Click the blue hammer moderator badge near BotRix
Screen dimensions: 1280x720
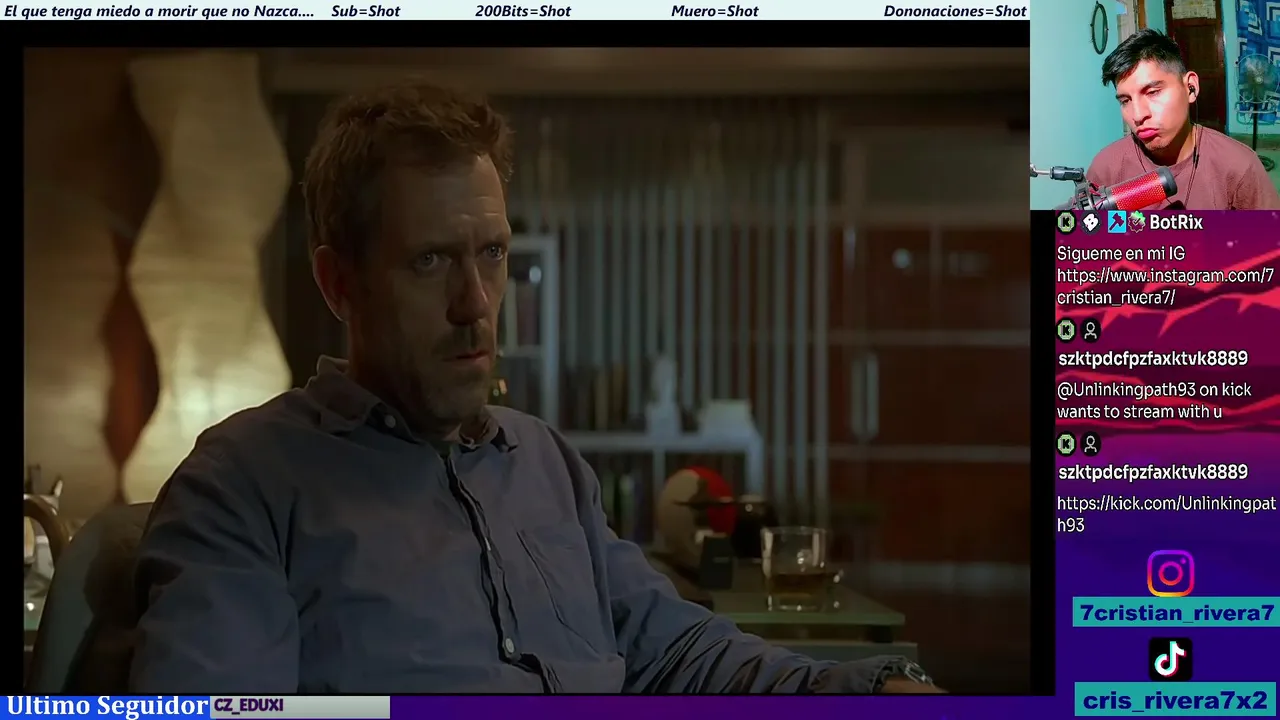pos(1116,222)
